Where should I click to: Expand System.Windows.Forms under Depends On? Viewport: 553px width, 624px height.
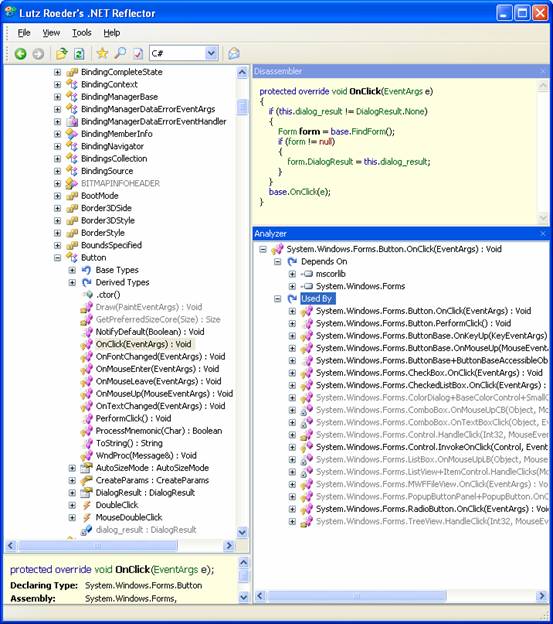292,286
